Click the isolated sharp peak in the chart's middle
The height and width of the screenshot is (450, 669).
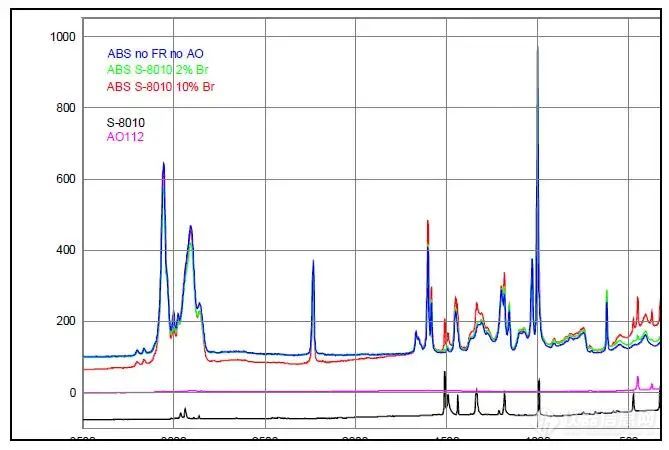(313, 261)
